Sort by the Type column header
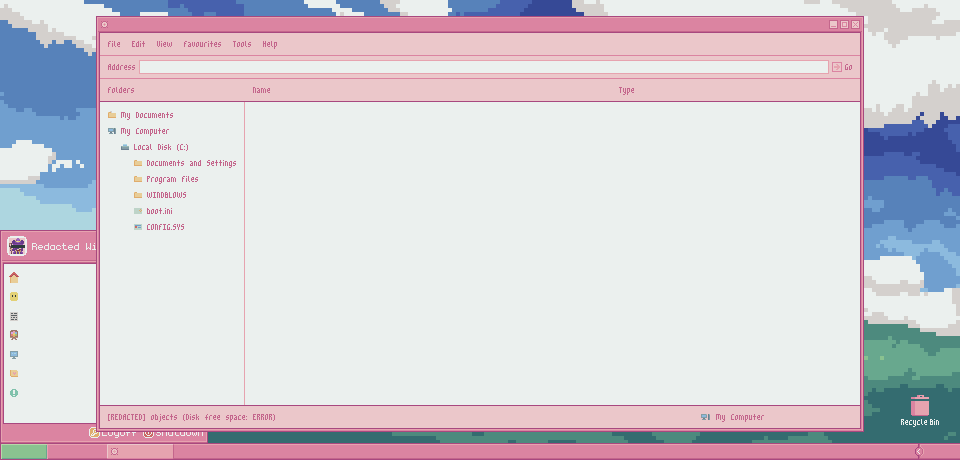960x460 pixels. (626, 90)
